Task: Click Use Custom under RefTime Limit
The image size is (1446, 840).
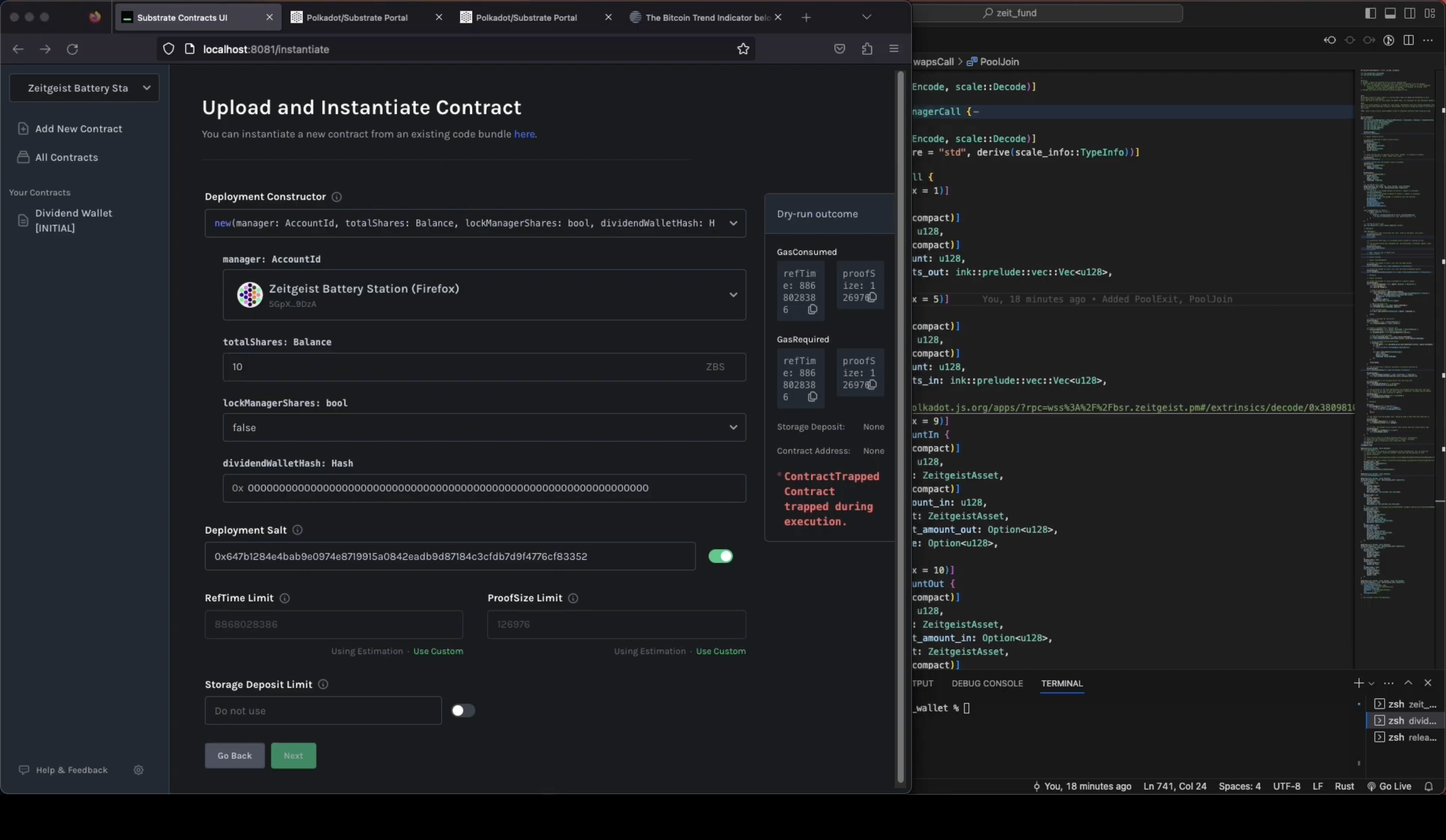Action: [x=438, y=651]
